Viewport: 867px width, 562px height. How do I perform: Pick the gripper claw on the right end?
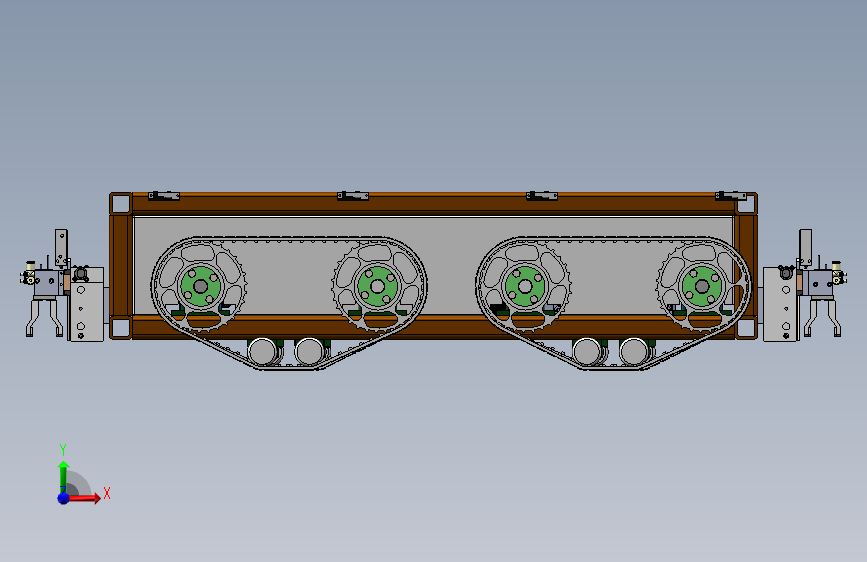pos(822,316)
